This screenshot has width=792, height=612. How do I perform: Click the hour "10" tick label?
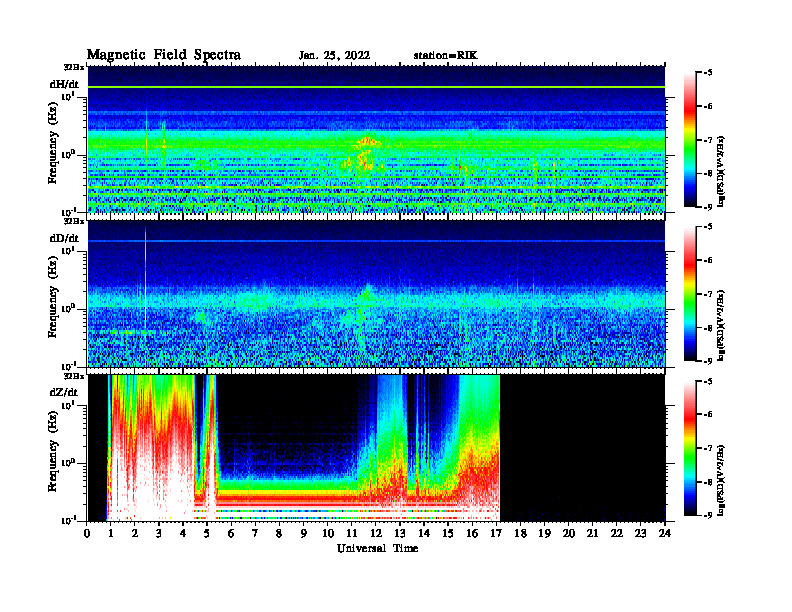coord(328,534)
